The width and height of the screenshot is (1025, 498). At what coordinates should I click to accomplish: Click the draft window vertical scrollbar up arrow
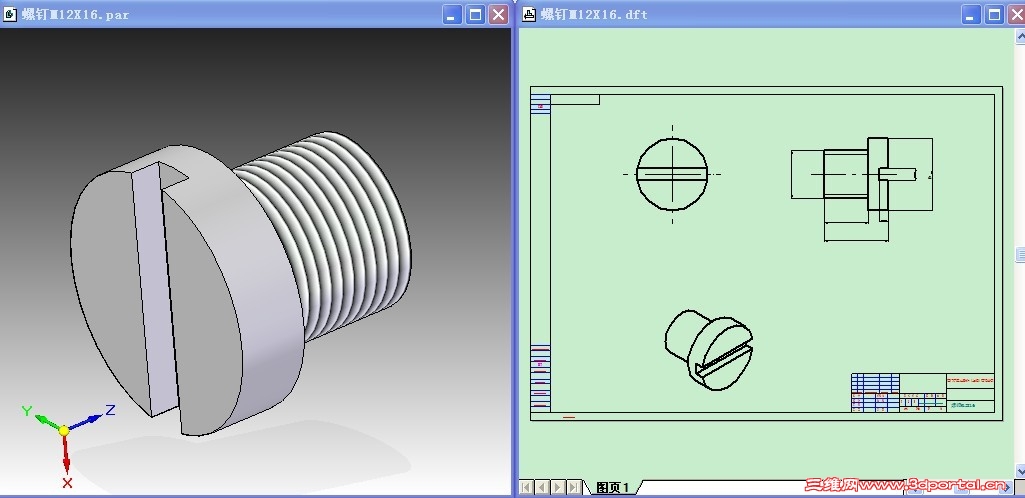pos(1020,36)
